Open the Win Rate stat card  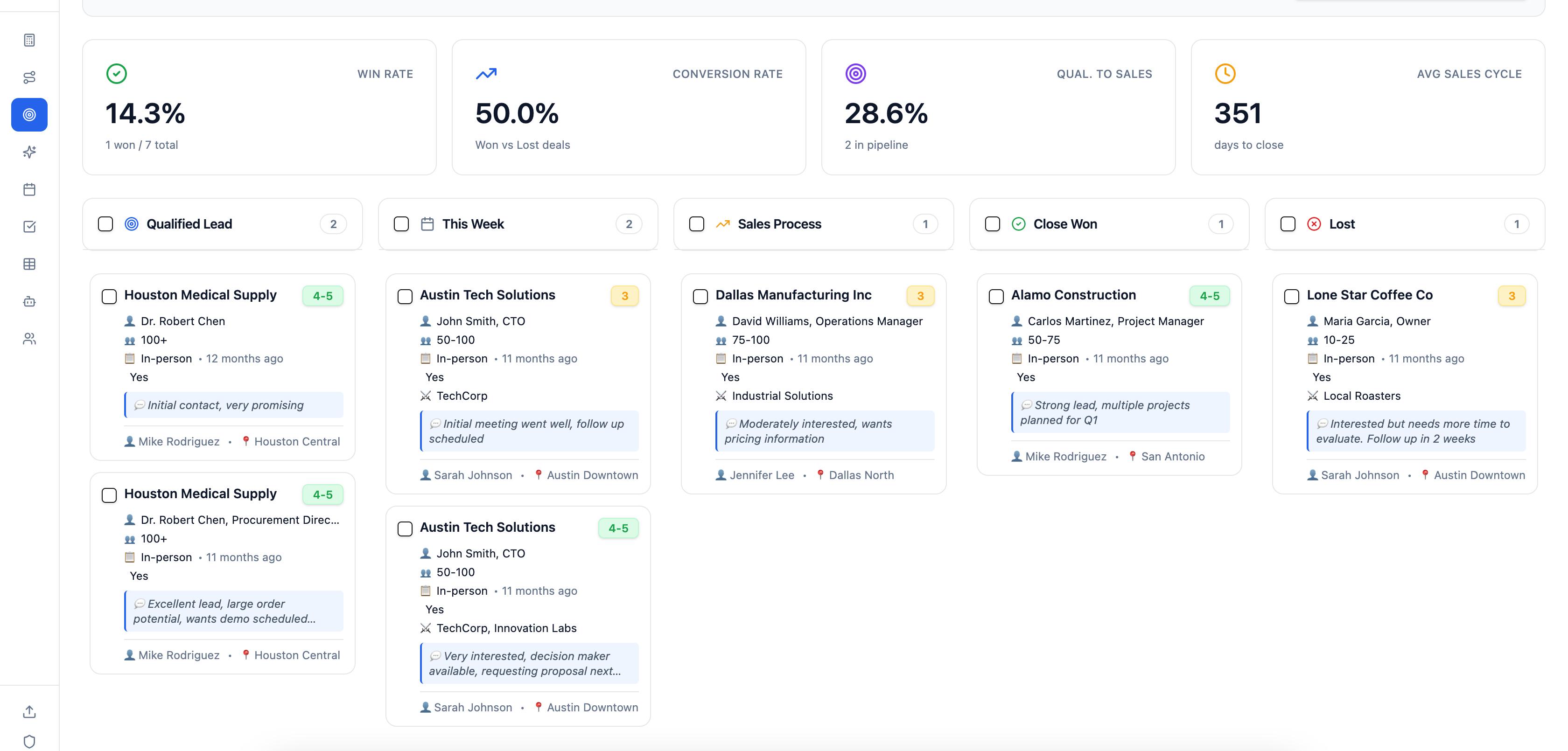pyautogui.click(x=259, y=107)
